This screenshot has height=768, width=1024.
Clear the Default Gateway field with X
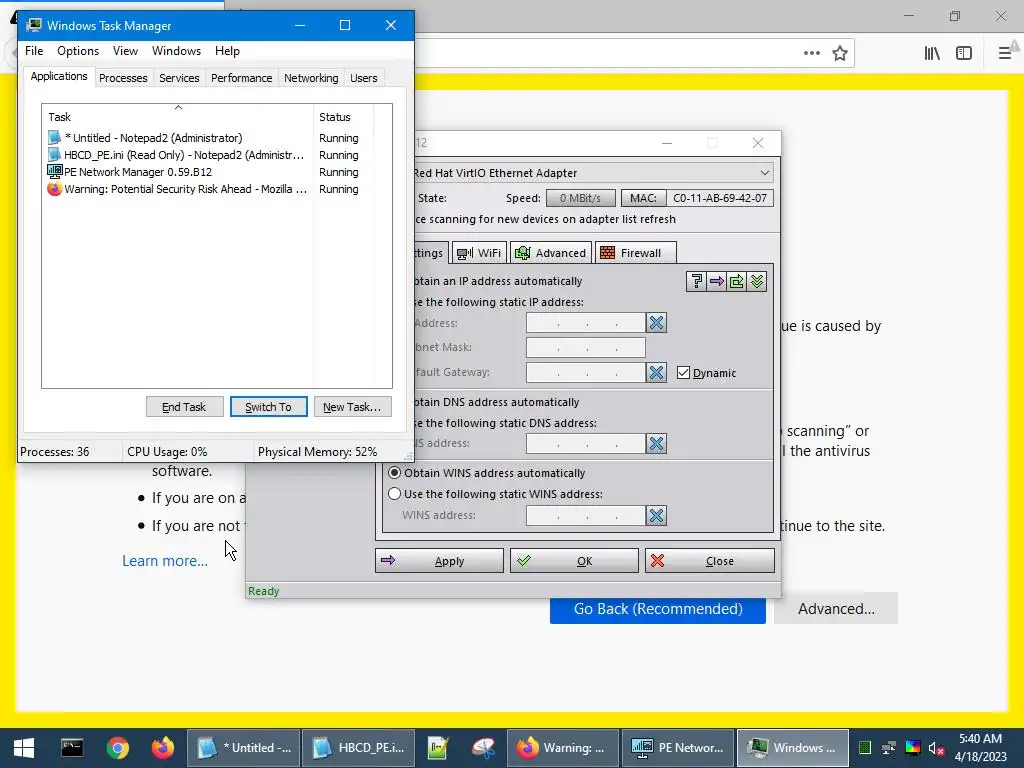[x=656, y=372]
